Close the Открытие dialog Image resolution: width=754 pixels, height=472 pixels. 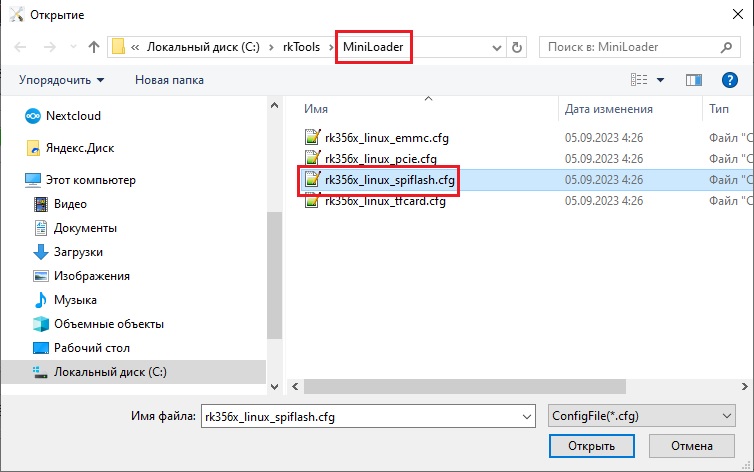[x=738, y=14]
